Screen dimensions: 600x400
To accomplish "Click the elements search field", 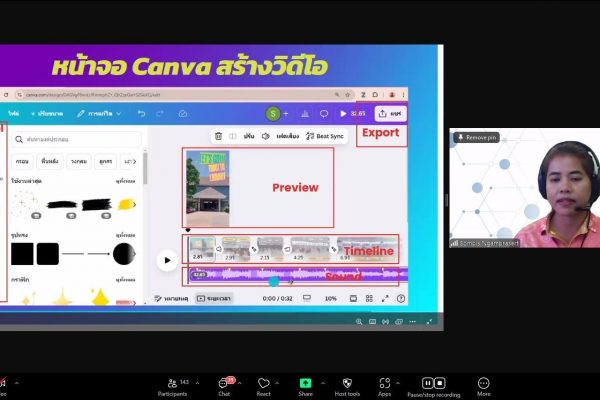I will (x=77, y=139).
